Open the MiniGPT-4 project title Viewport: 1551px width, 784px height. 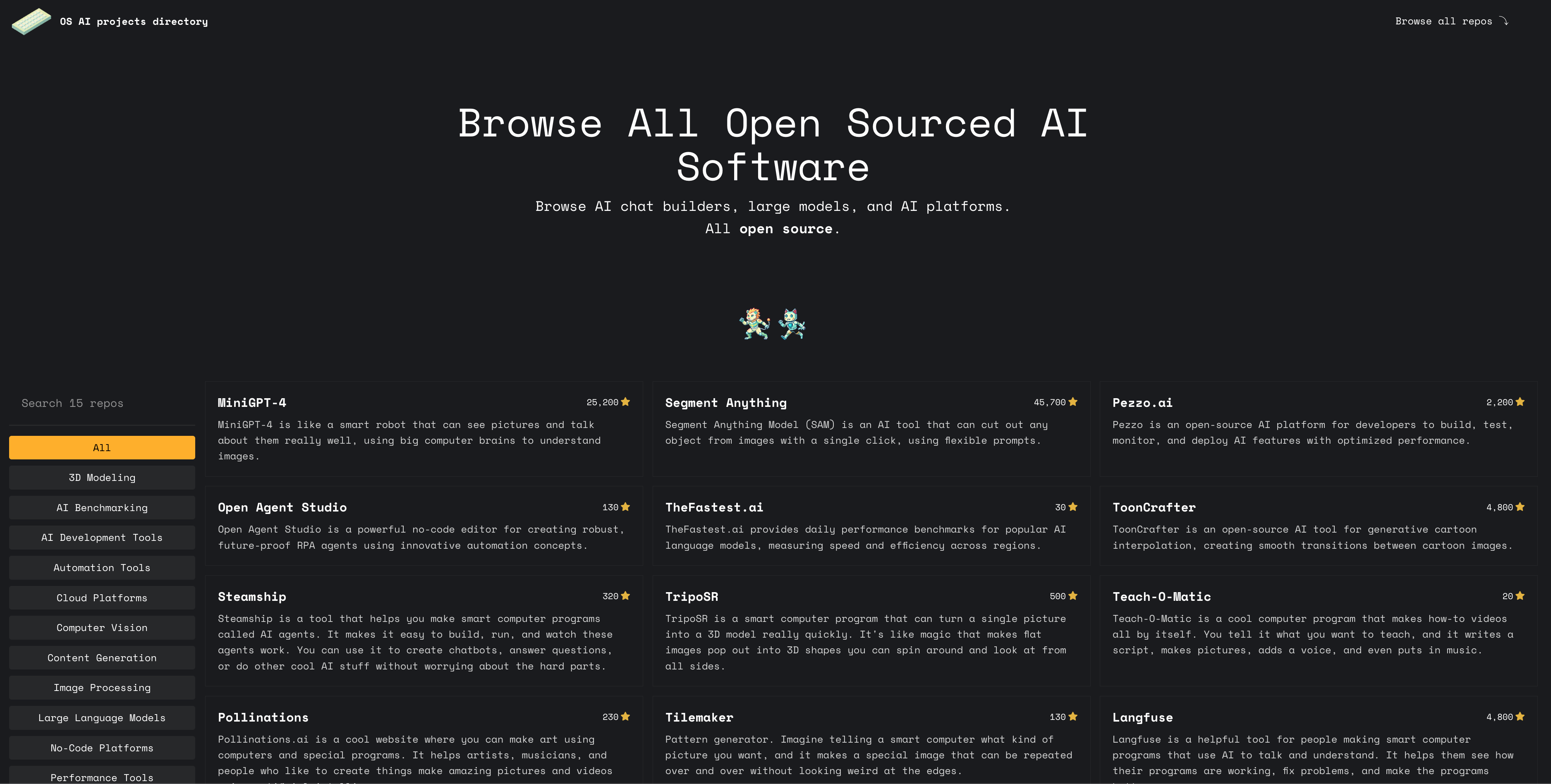coord(252,403)
